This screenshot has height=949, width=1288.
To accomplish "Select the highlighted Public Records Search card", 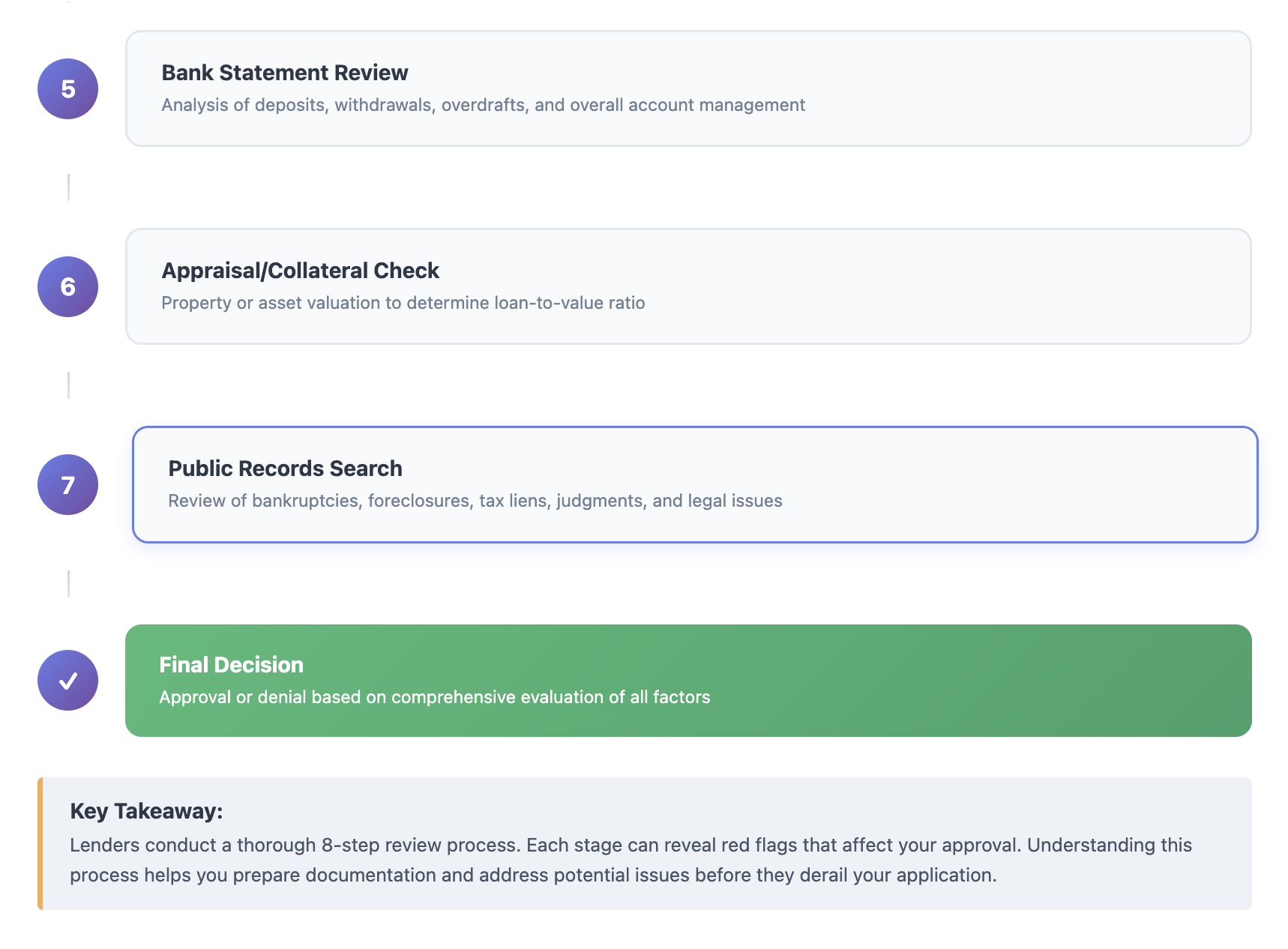I will pos(695,484).
